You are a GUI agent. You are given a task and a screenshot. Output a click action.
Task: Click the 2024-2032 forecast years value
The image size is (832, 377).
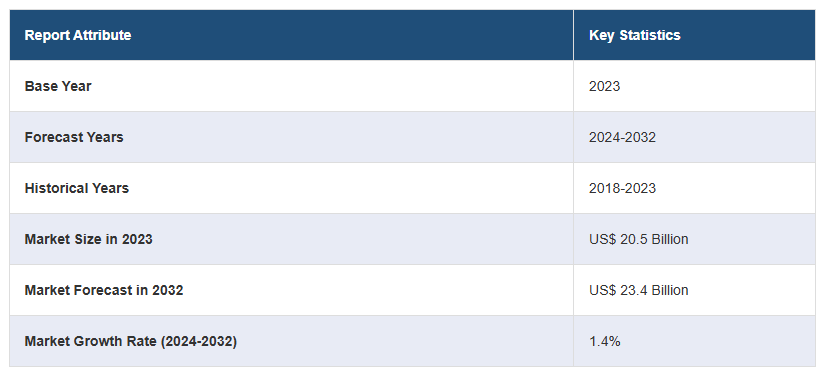pos(622,137)
